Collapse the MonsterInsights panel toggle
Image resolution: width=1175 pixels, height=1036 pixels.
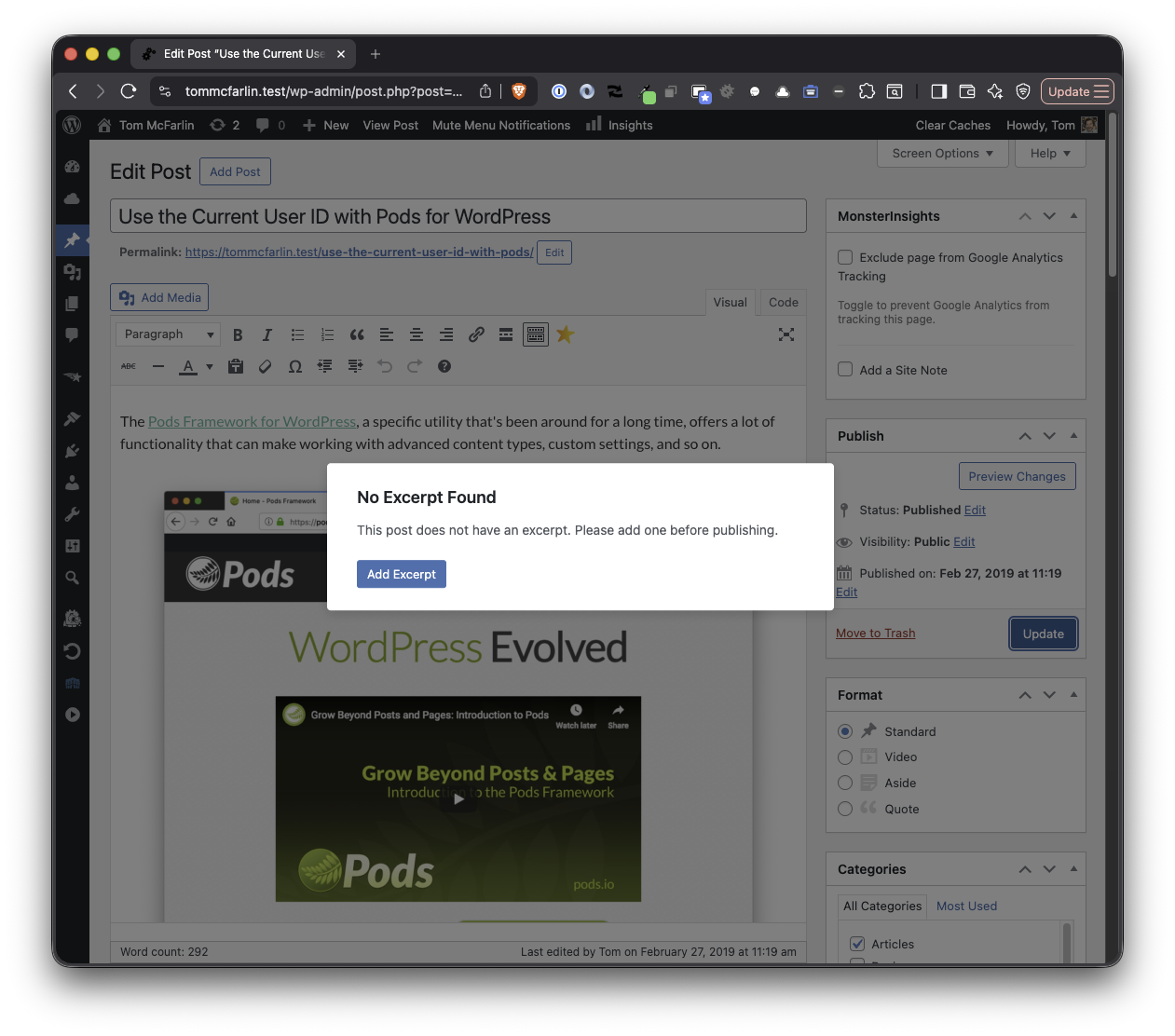pos(1073,216)
